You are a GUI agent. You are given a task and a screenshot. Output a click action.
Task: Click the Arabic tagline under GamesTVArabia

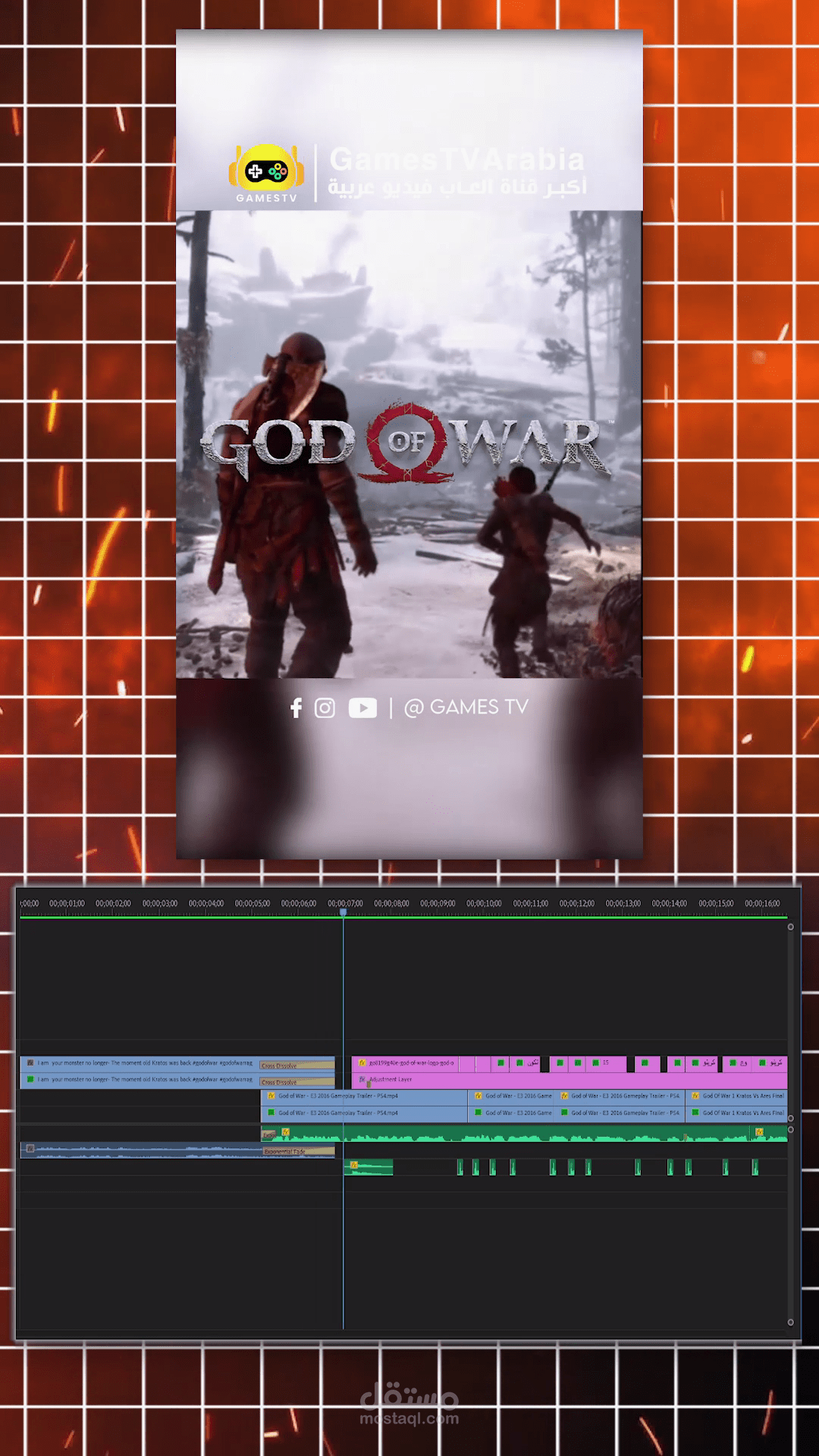[457, 187]
